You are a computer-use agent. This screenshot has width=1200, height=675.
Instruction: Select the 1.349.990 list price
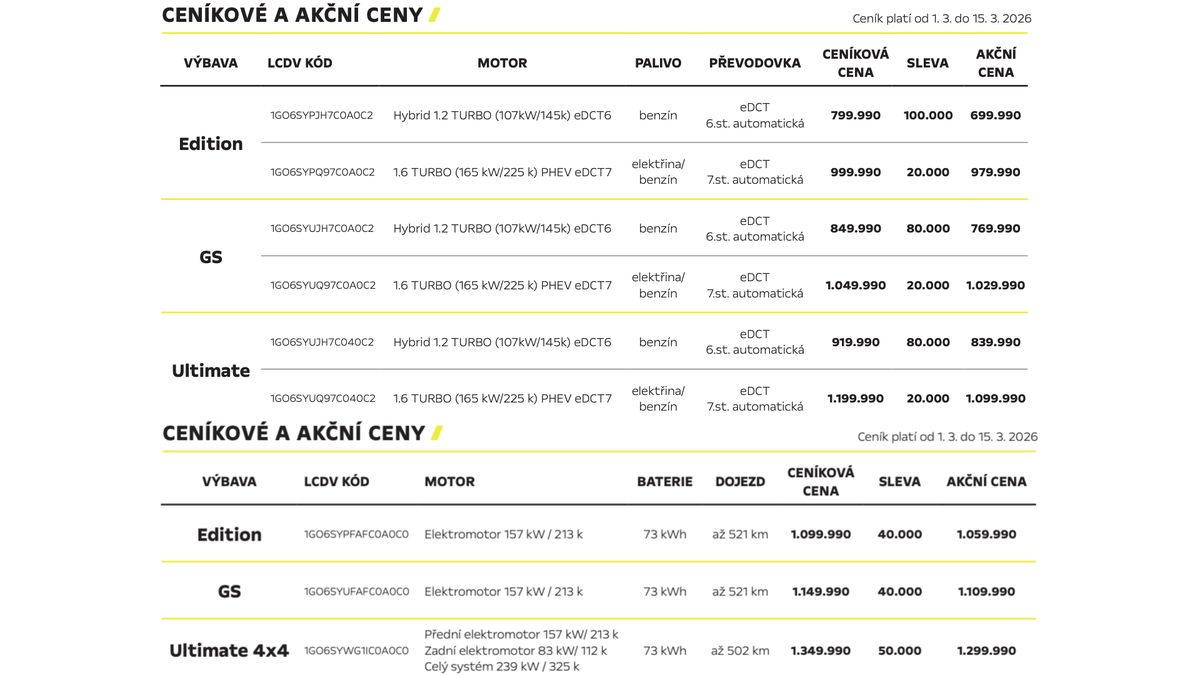coord(821,650)
